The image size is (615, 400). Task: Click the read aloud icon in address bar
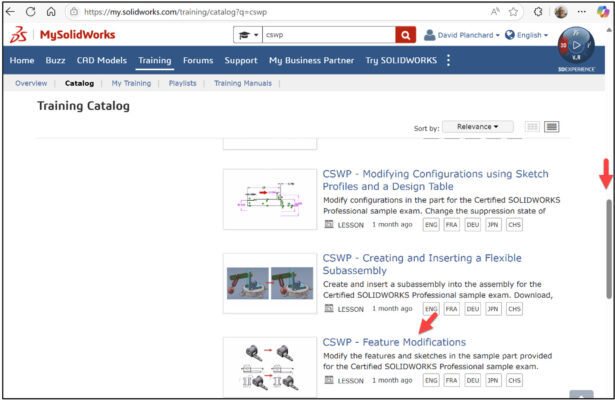[495, 12]
